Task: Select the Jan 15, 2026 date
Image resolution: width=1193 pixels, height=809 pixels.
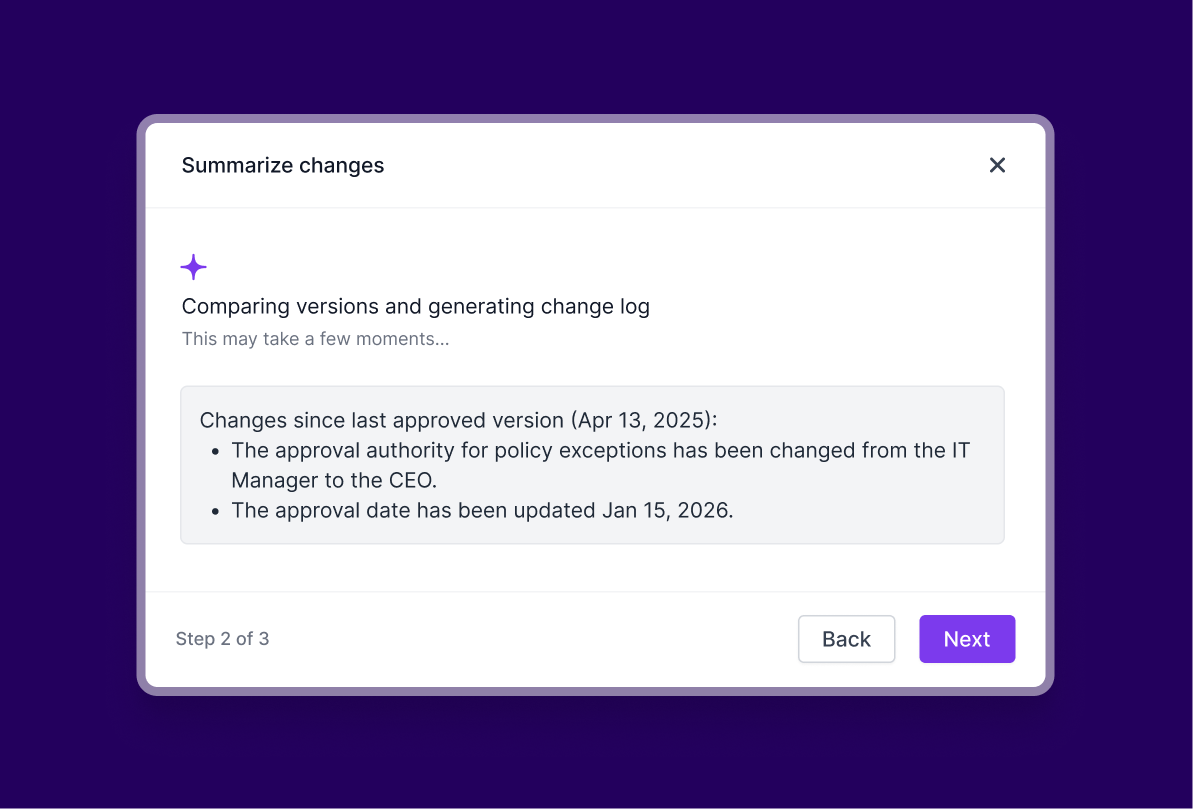Action: tap(665, 510)
